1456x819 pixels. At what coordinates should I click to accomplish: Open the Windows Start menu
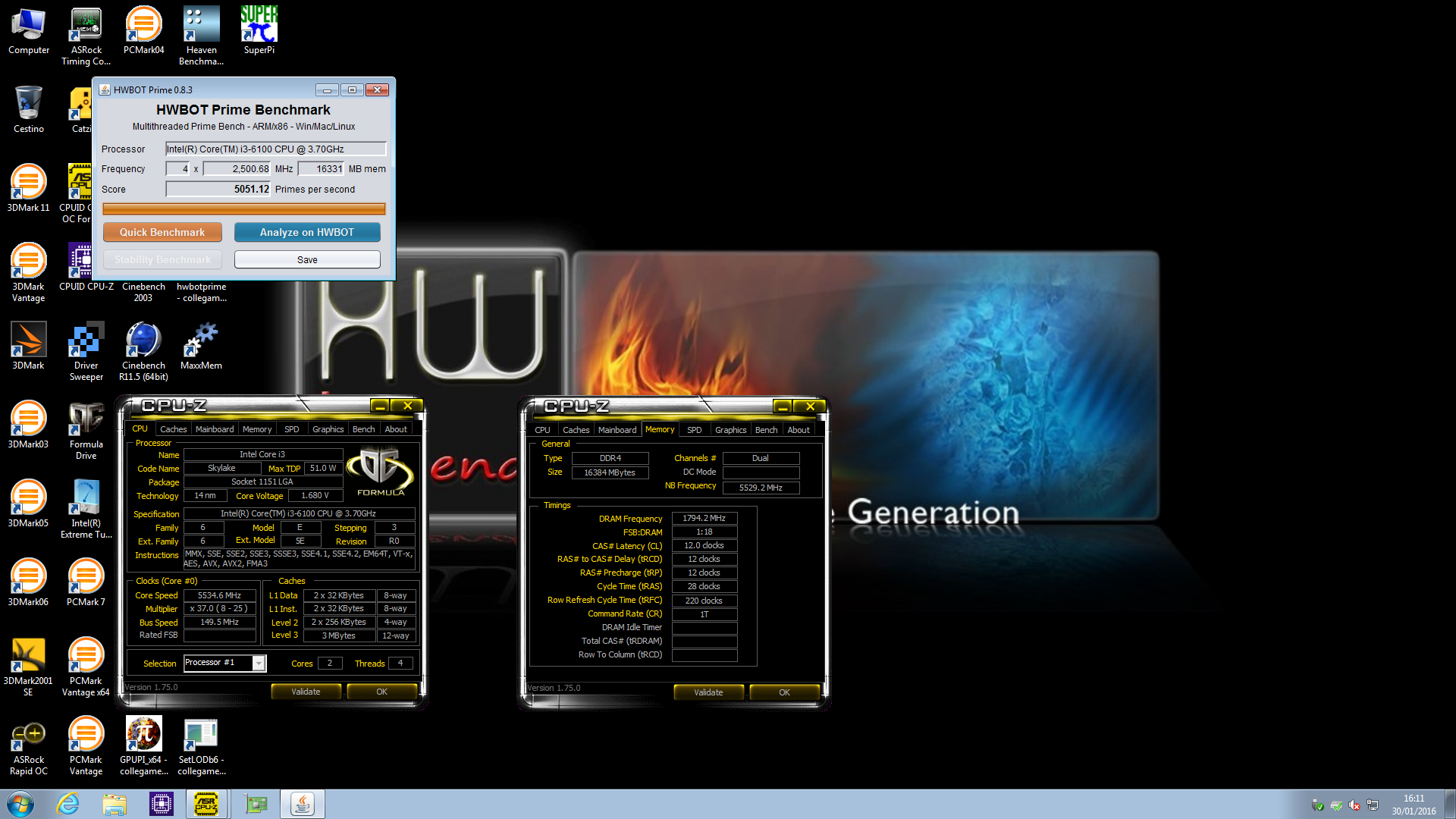click(x=20, y=804)
